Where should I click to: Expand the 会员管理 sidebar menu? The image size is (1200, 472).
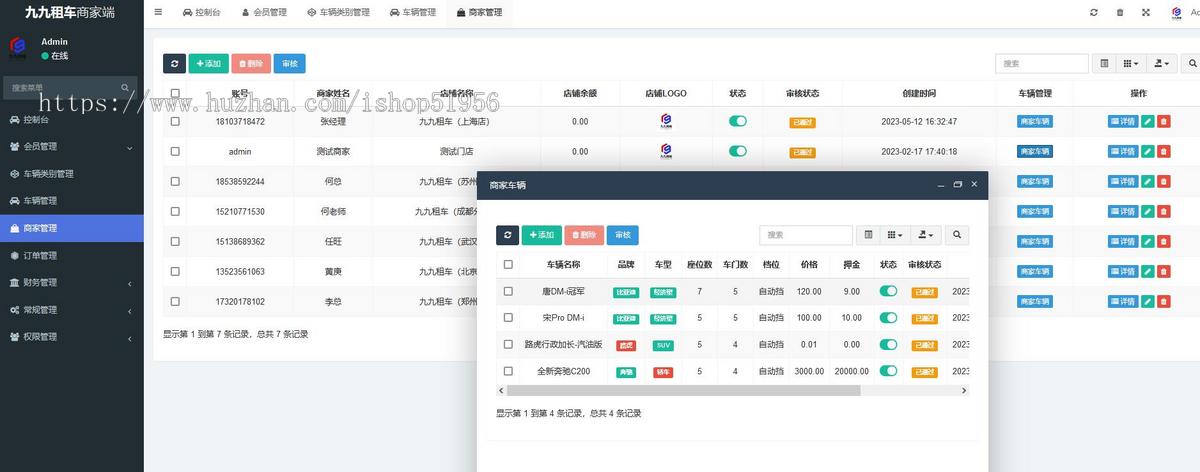tap(71, 147)
